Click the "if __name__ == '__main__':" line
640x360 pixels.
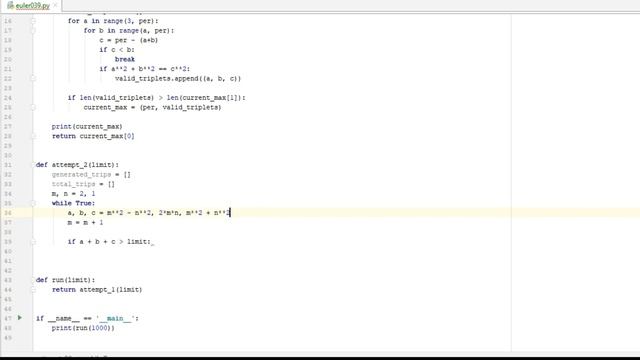coord(87,318)
